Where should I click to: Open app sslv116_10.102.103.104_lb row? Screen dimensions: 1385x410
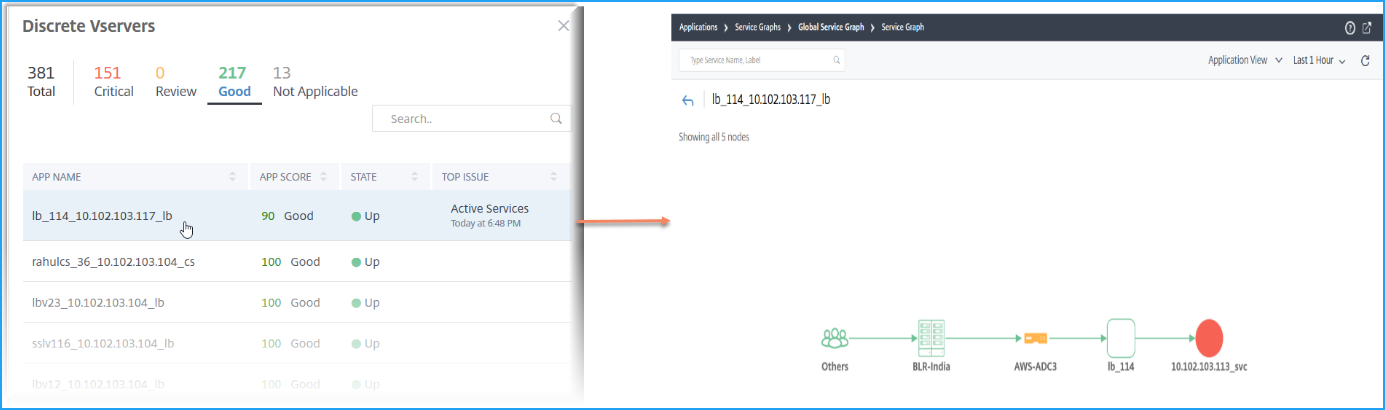click(297, 343)
